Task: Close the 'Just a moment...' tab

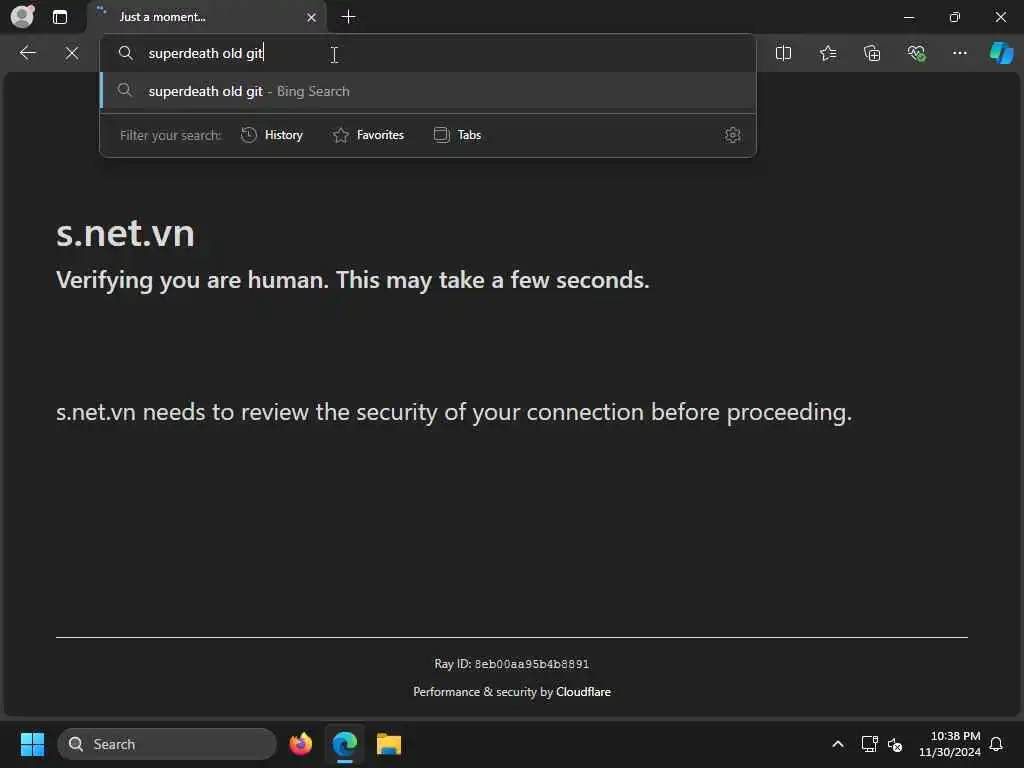Action: click(x=312, y=18)
